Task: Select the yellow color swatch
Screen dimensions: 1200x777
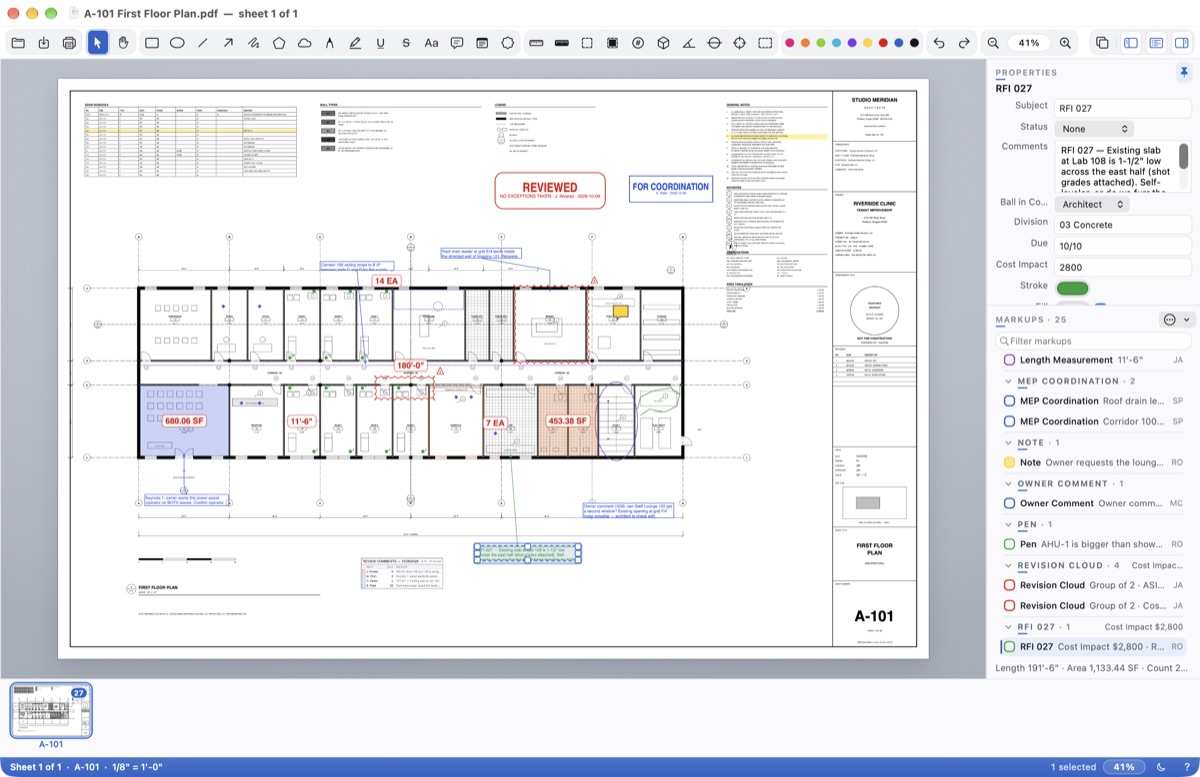Action: [867, 43]
